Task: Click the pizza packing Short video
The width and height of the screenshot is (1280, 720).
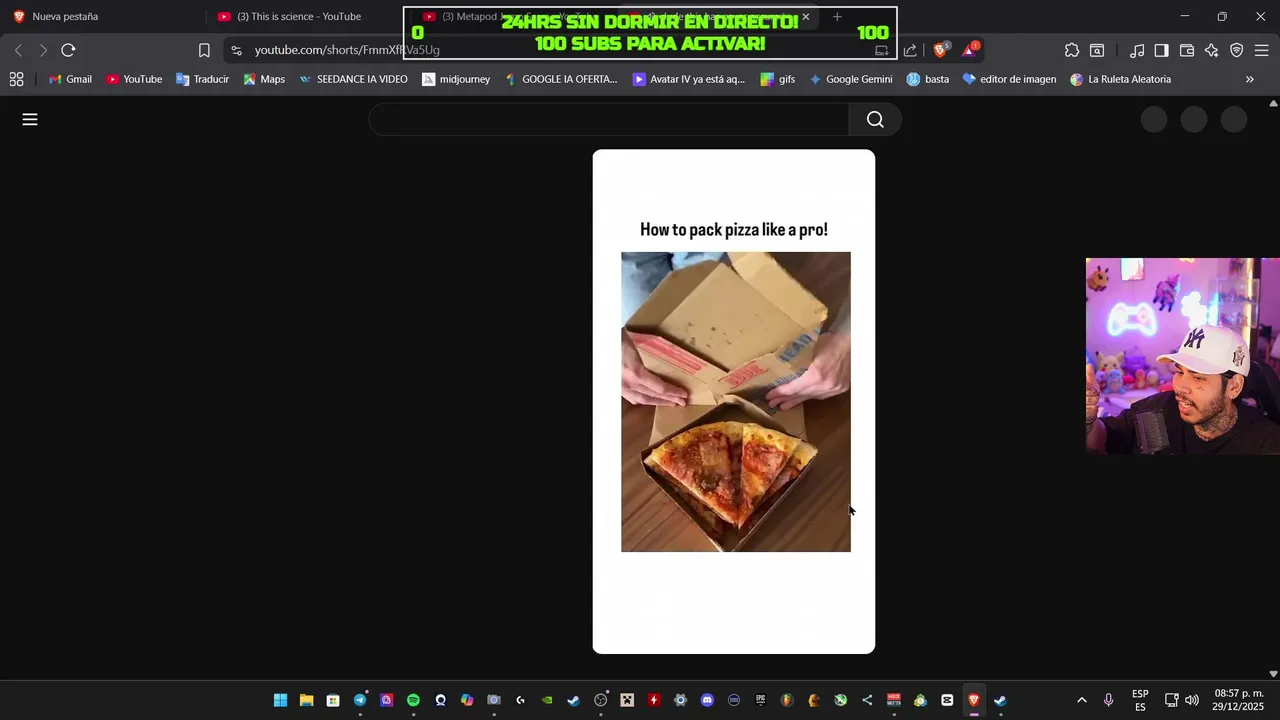Action: [736, 402]
